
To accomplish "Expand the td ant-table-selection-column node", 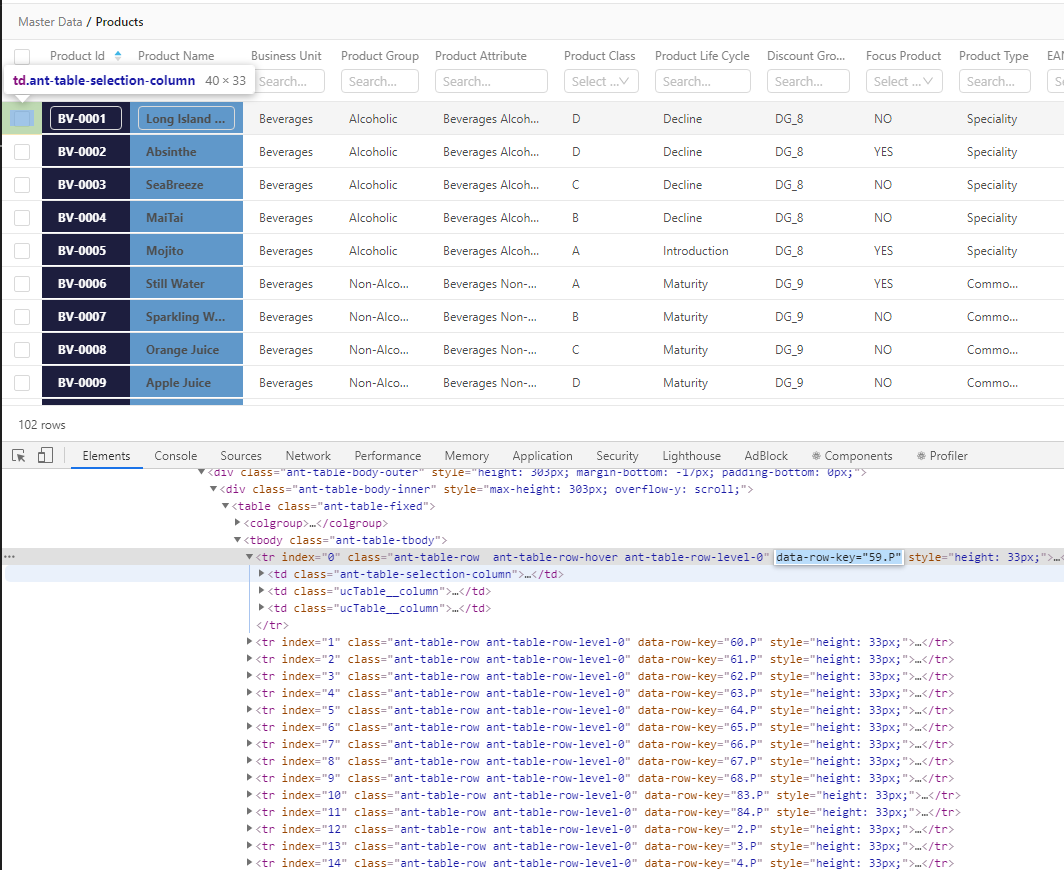I will point(262,574).
